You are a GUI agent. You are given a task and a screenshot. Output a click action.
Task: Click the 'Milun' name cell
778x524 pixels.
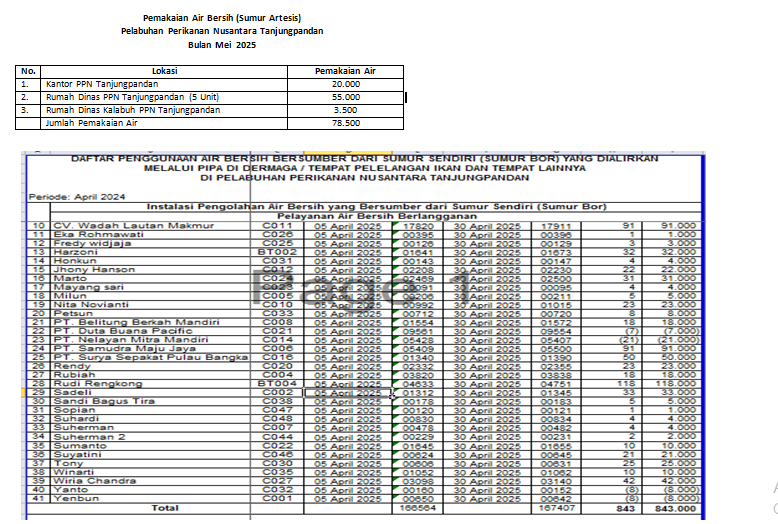pyautogui.click(x=151, y=296)
